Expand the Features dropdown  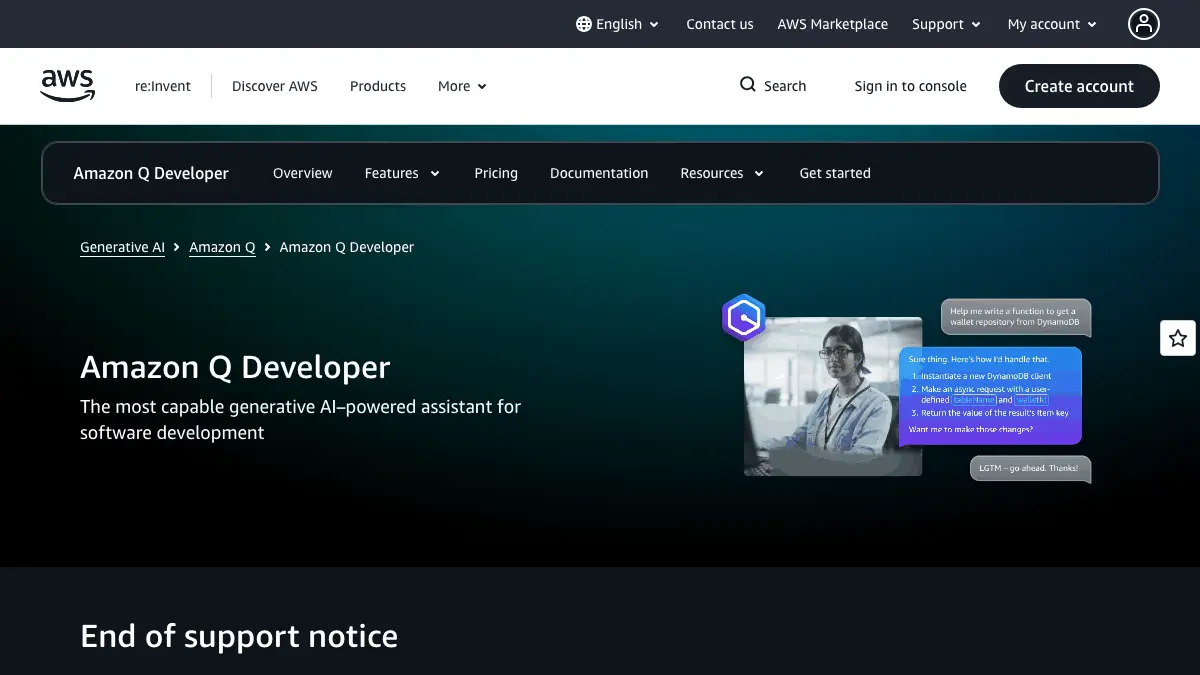pyautogui.click(x=402, y=173)
